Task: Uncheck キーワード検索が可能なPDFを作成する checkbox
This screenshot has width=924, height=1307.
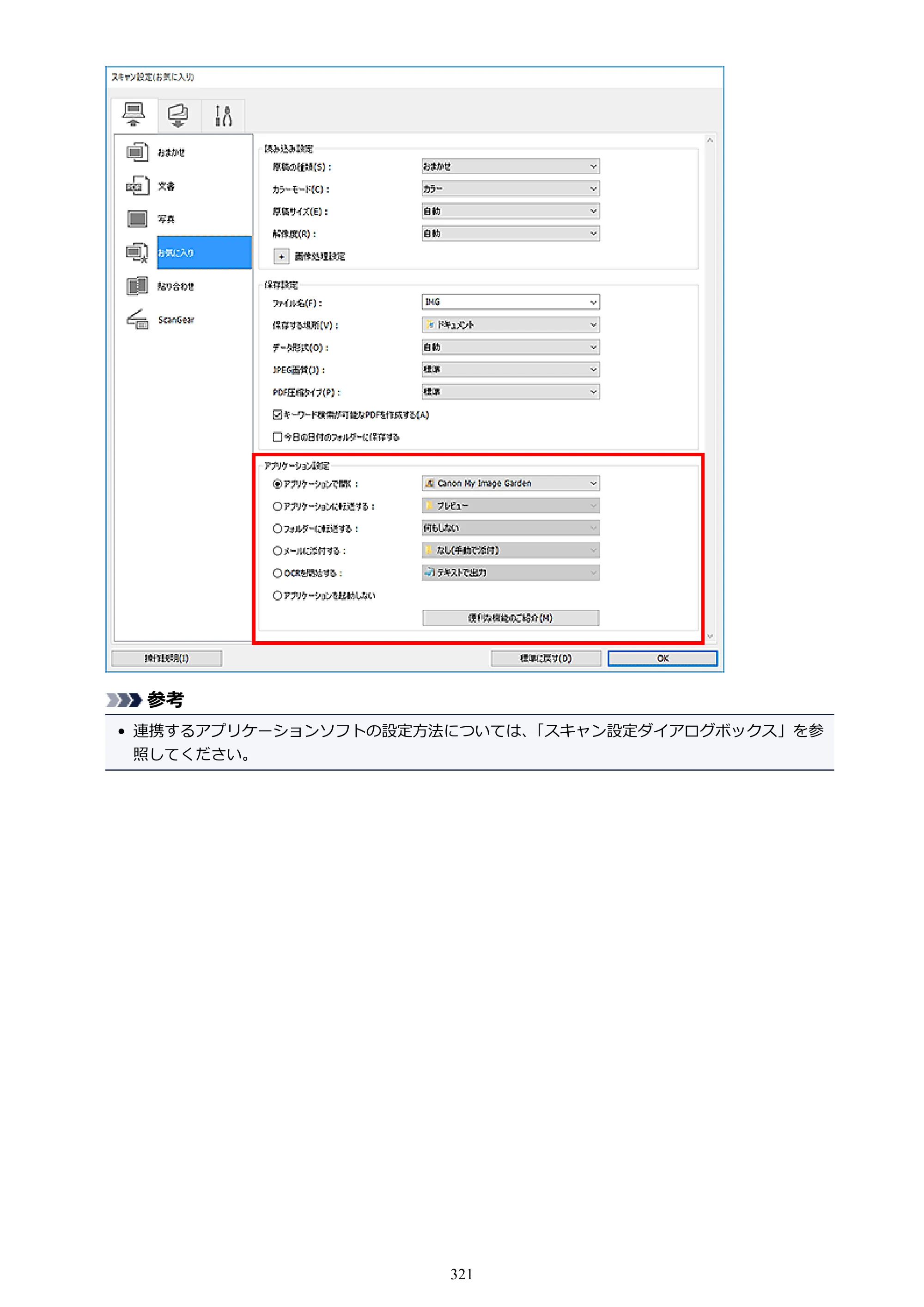Action: point(277,414)
